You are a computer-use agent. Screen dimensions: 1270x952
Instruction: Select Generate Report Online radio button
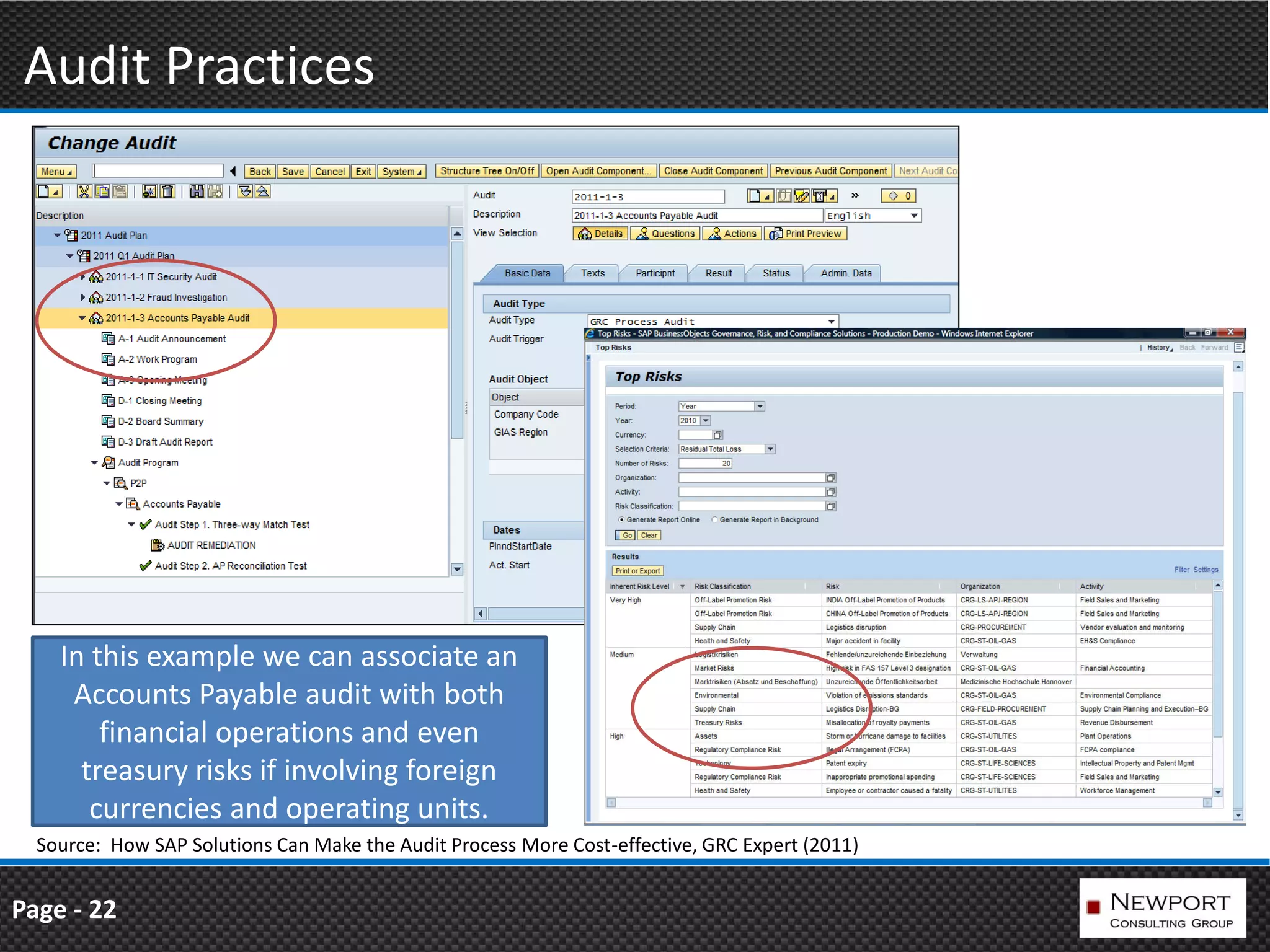pos(621,520)
